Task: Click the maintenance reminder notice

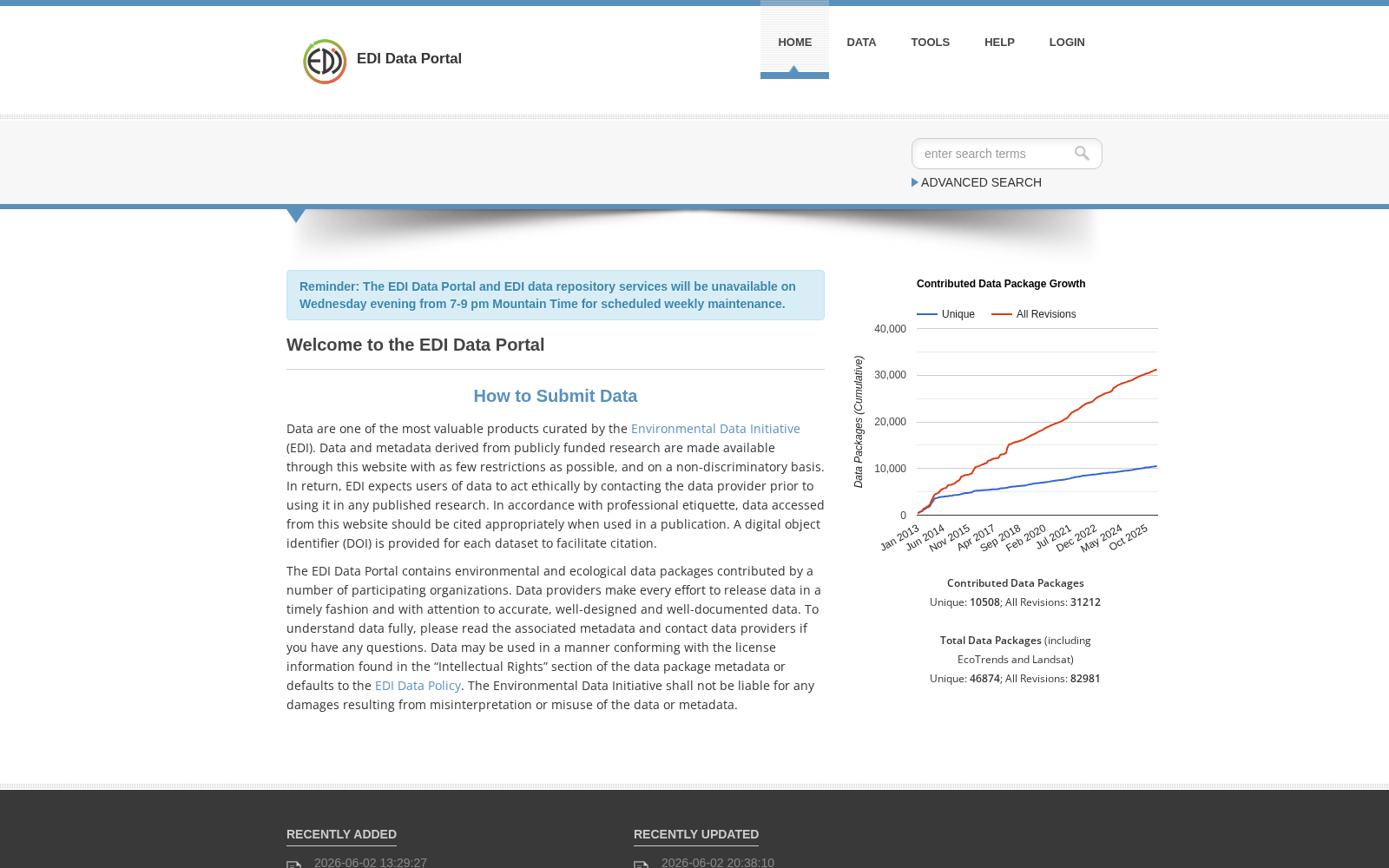Action: coord(556,295)
